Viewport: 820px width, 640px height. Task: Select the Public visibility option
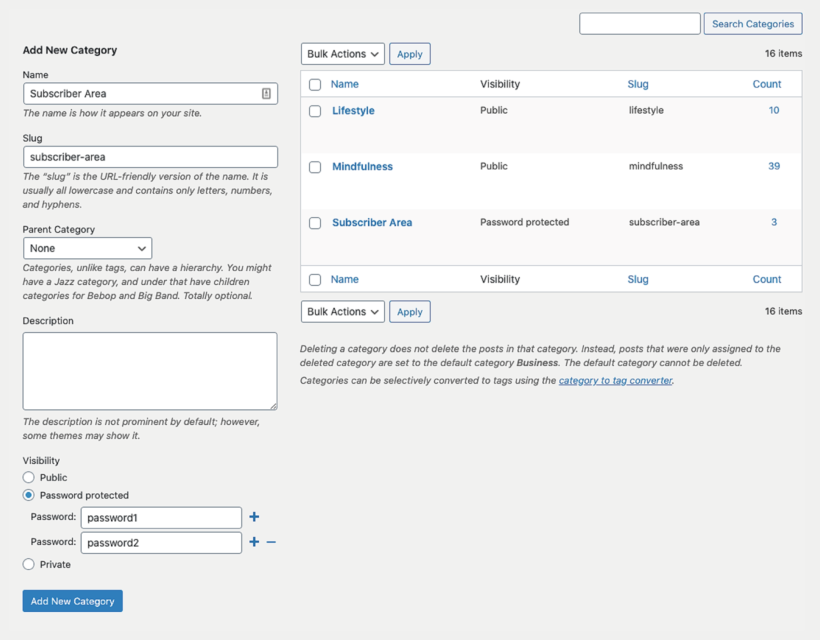point(29,477)
